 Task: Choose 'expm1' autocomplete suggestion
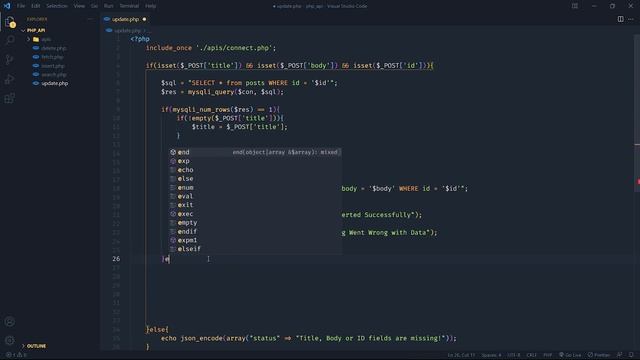(x=255, y=240)
